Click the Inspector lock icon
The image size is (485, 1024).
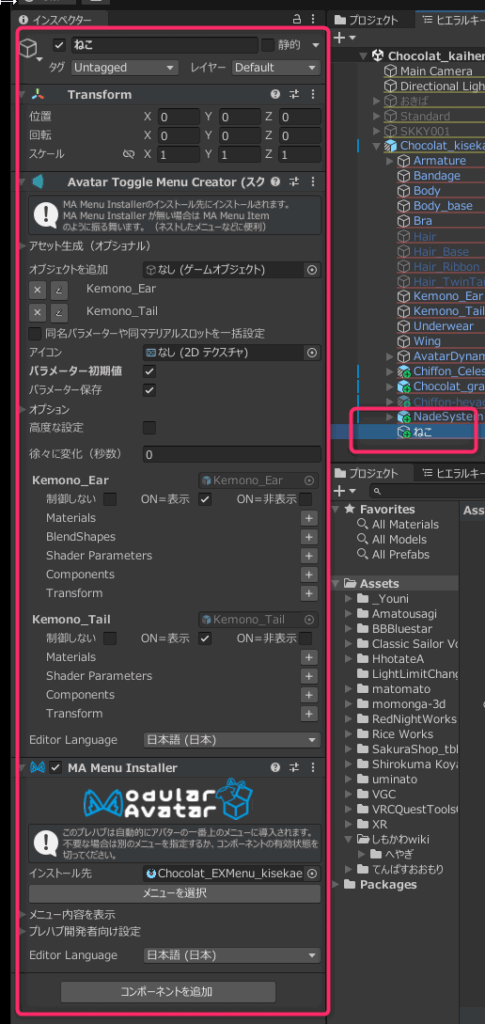pos(297,20)
